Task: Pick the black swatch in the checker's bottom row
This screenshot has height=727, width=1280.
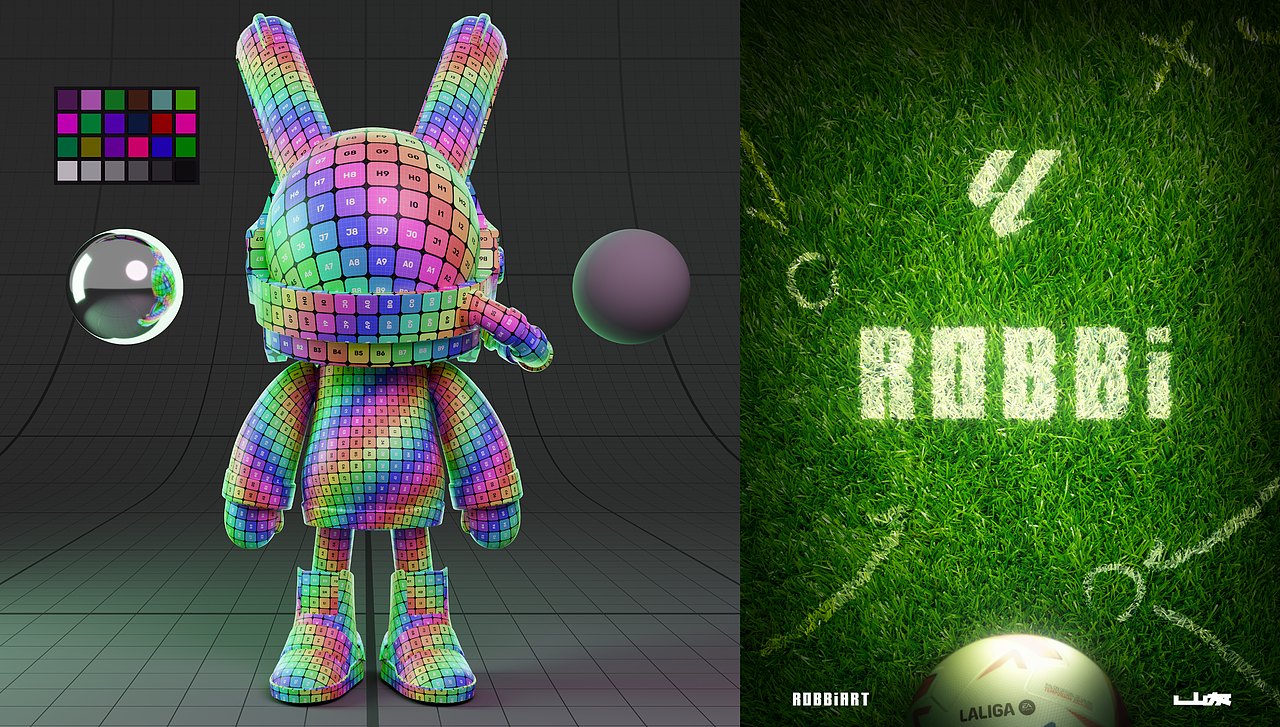Action: pos(186,170)
